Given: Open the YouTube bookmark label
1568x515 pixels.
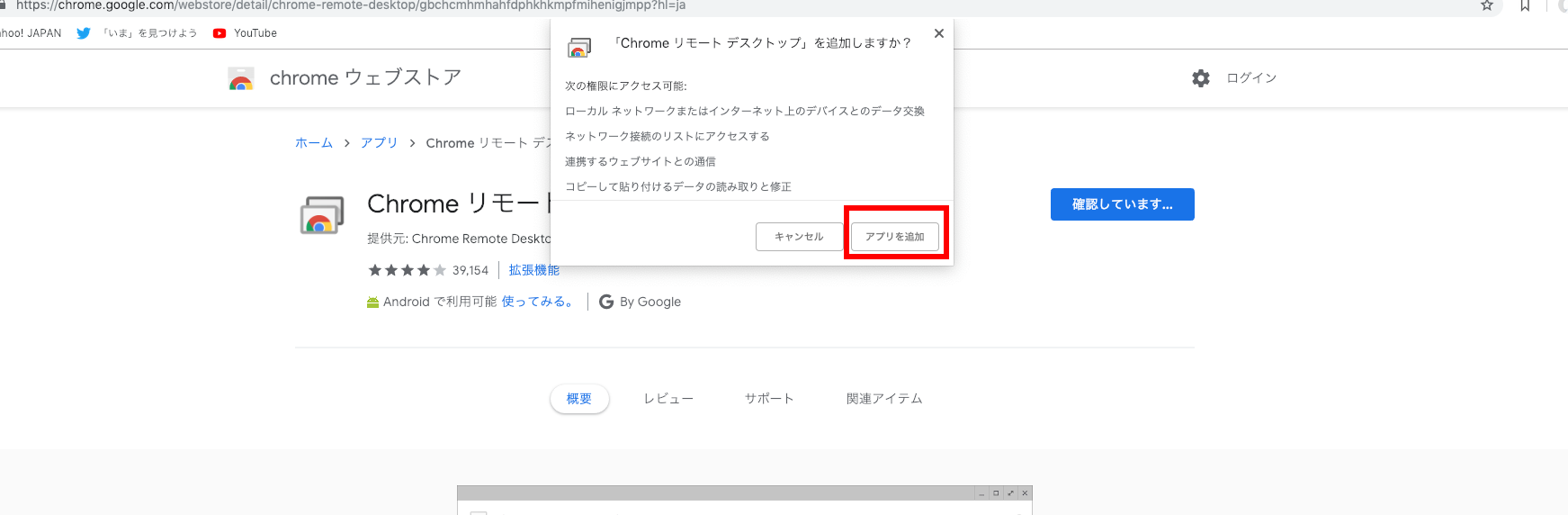Looking at the screenshot, I should (255, 33).
